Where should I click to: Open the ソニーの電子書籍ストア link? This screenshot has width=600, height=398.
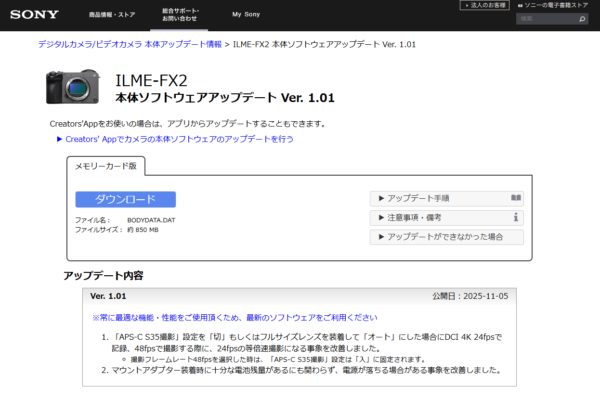click(553, 5)
